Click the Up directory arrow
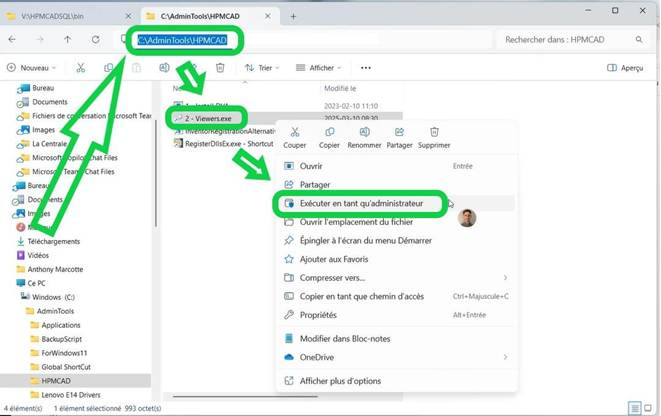The height and width of the screenshot is (416, 661). (67, 39)
